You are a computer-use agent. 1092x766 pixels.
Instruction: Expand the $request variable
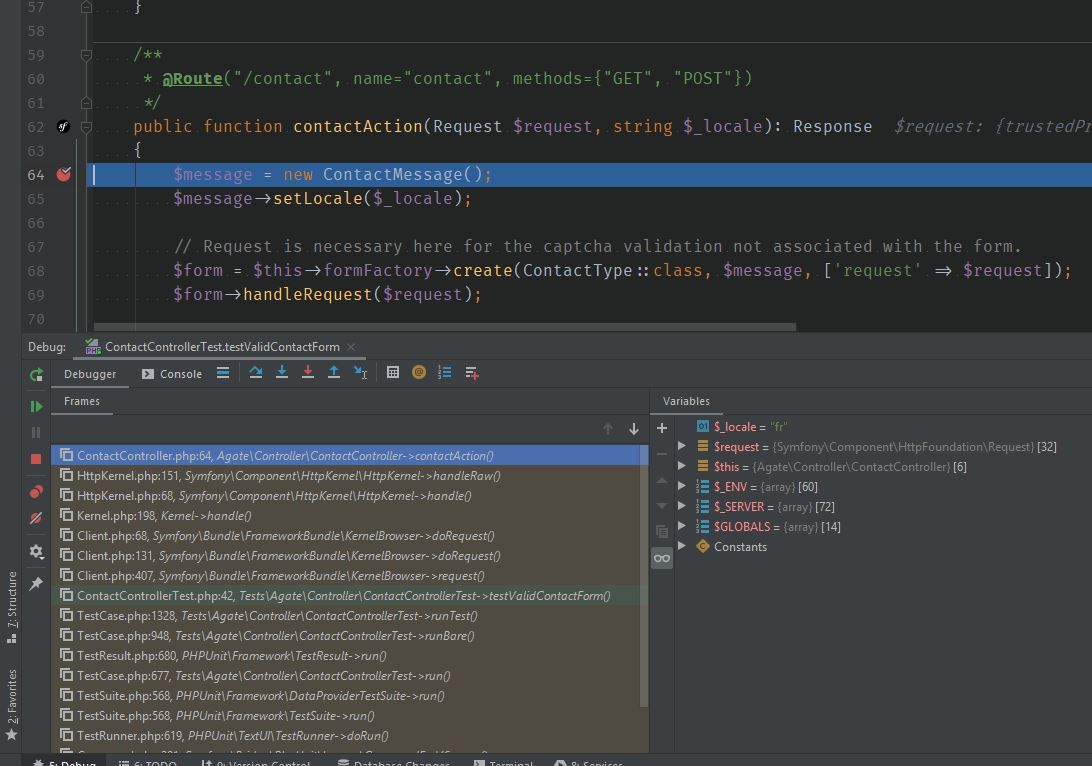pyautogui.click(x=682, y=446)
